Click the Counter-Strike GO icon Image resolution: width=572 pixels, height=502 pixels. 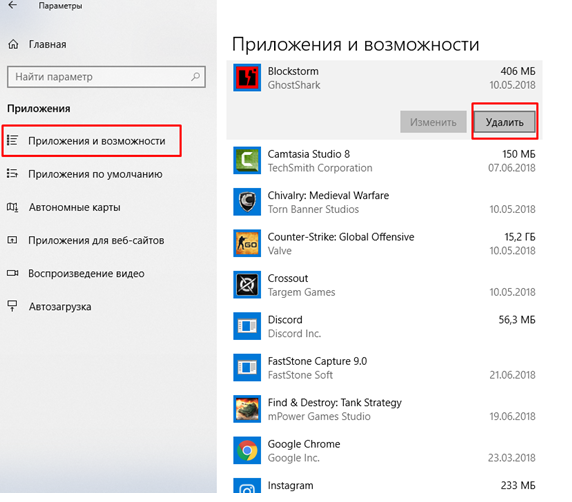click(x=247, y=243)
